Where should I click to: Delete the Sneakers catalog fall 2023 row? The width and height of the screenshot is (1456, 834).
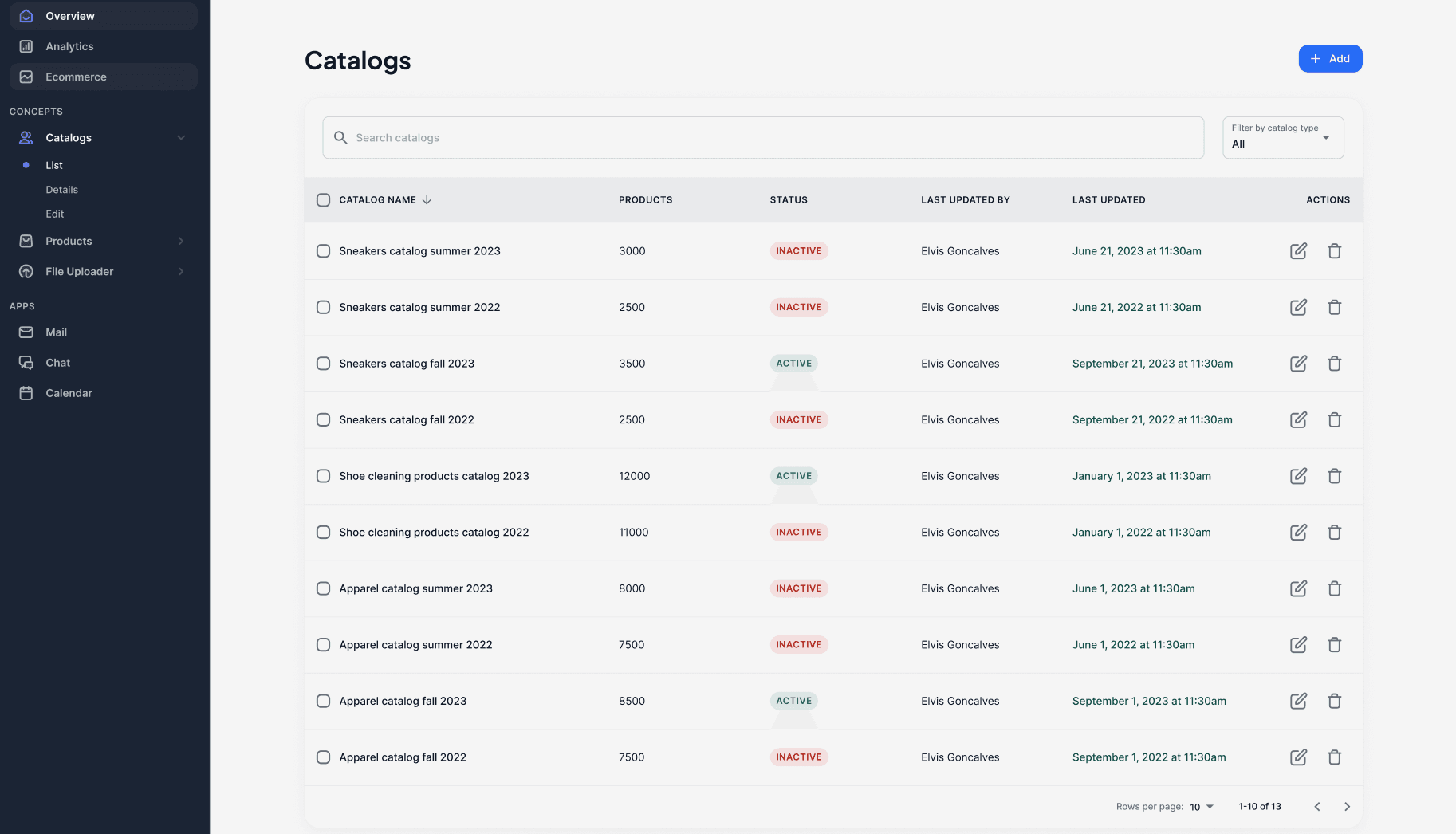point(1334,364)
